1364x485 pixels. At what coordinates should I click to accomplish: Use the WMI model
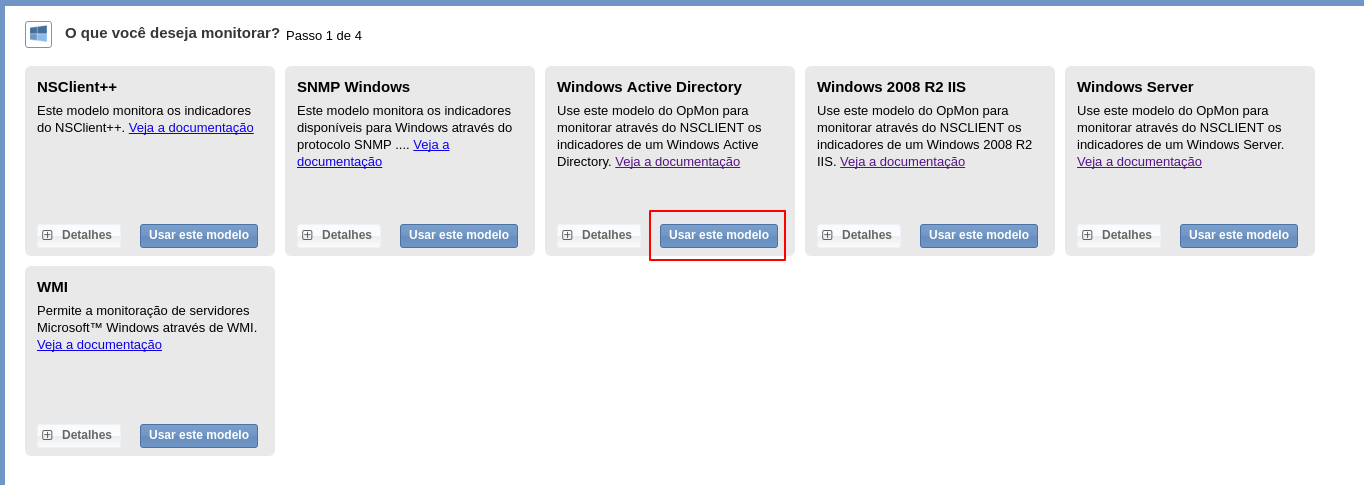point(199,436)
